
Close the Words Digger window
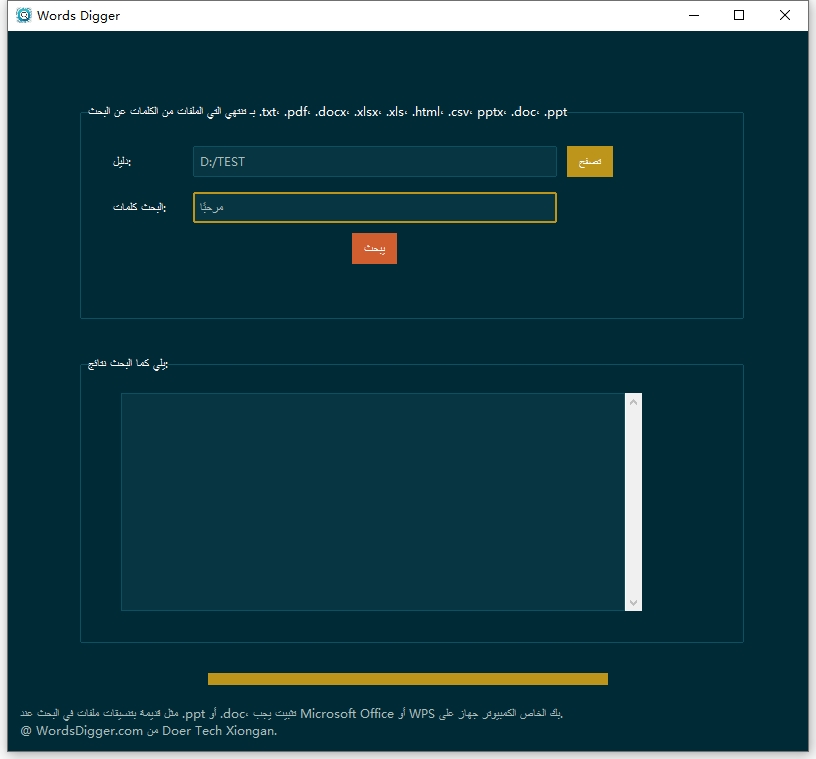[x=785, y=15]
